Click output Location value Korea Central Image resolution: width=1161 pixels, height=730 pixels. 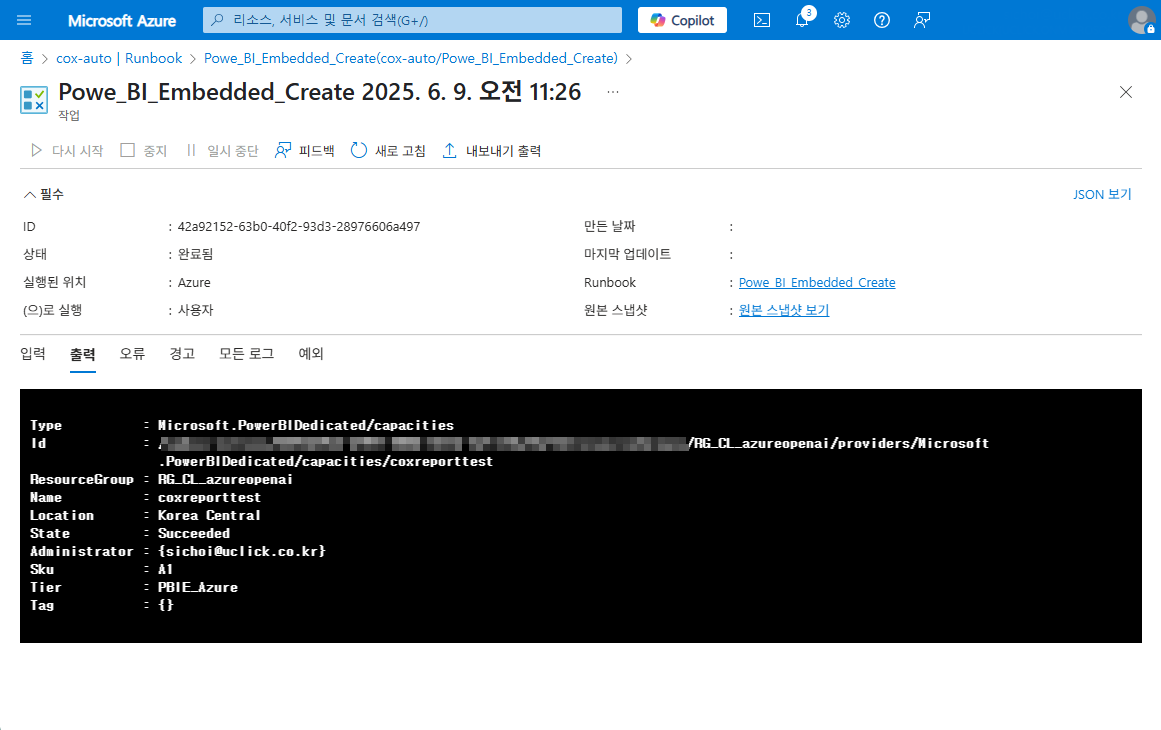point(209,515)
